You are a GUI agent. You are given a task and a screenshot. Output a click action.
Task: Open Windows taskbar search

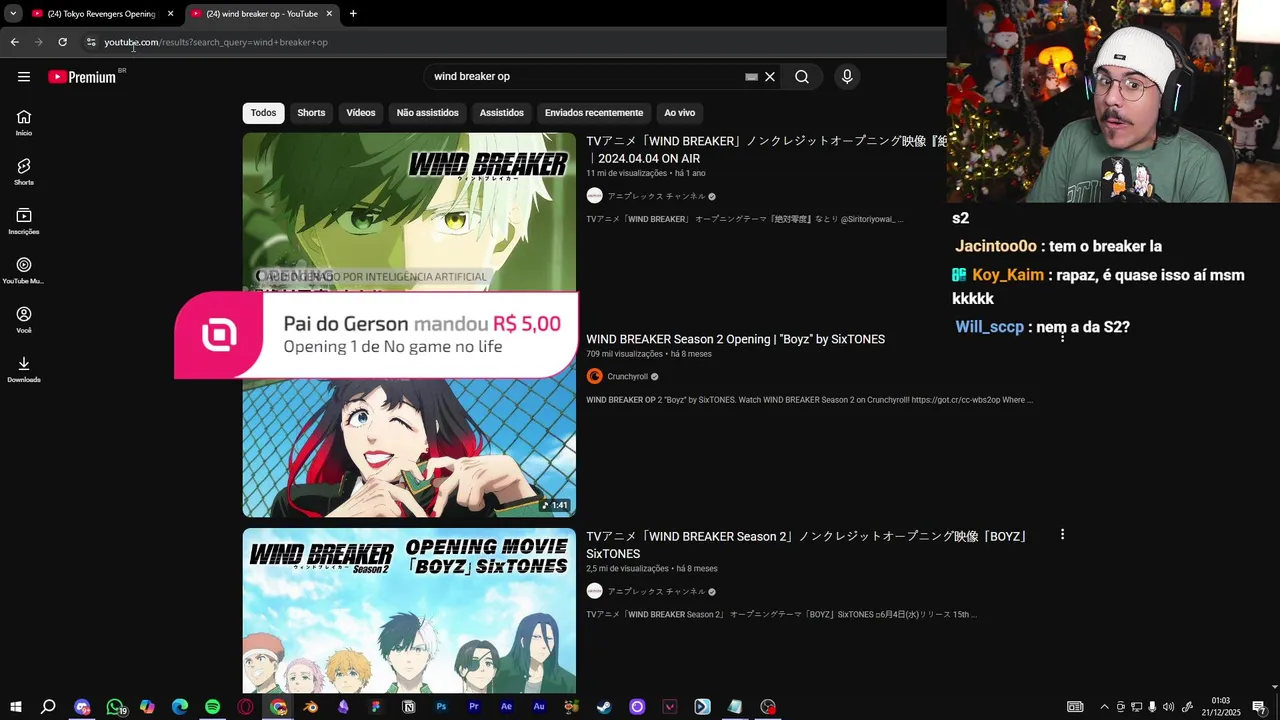click(x=48, y=707)
